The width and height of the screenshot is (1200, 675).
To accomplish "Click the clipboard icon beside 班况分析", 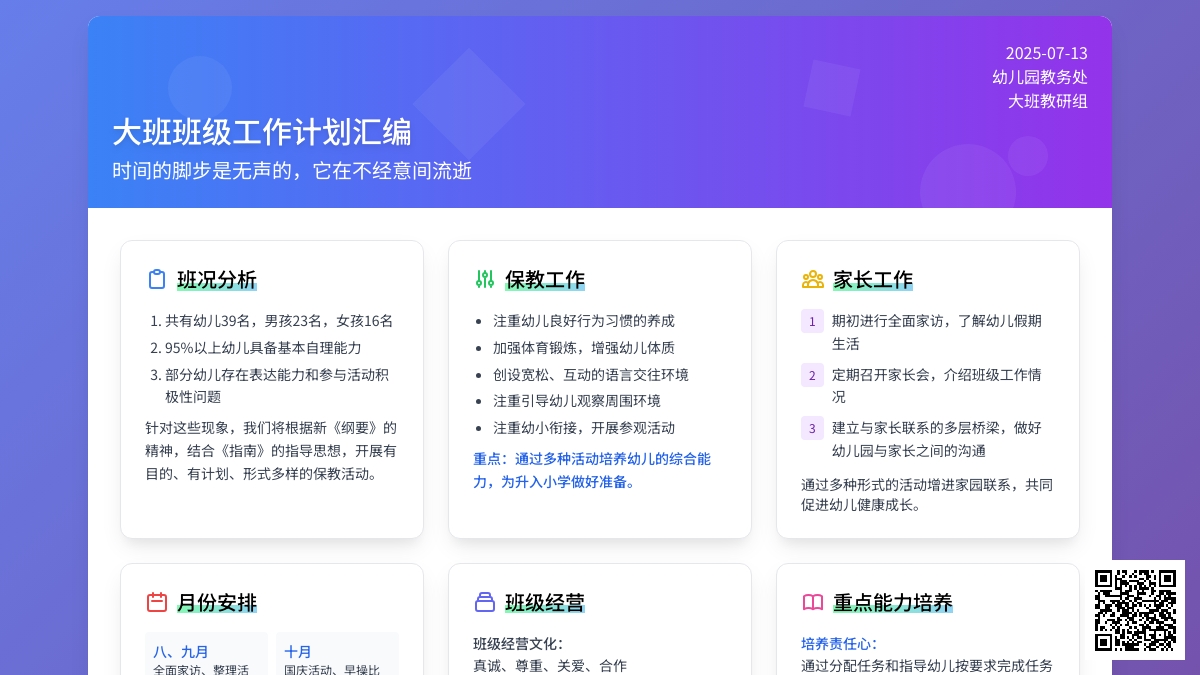I will tap(157, 279).
